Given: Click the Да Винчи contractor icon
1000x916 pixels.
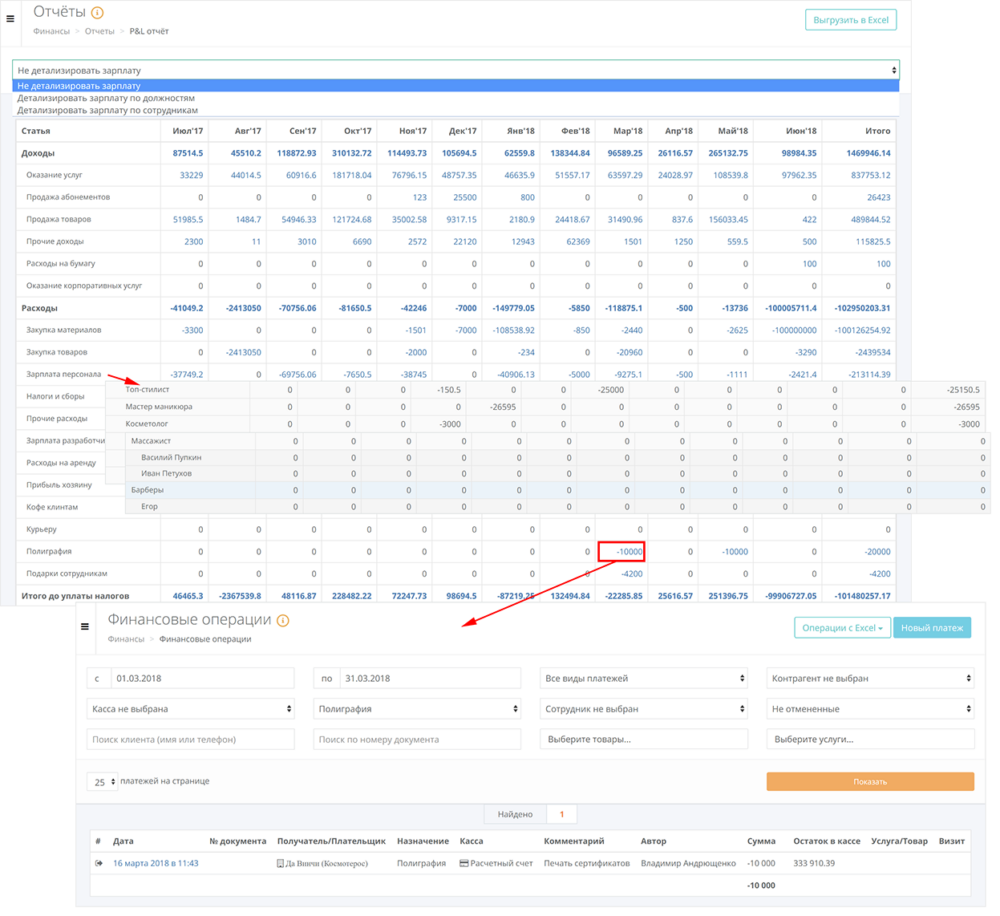Looking at the screenshot, I should click(x=280, y=863).
